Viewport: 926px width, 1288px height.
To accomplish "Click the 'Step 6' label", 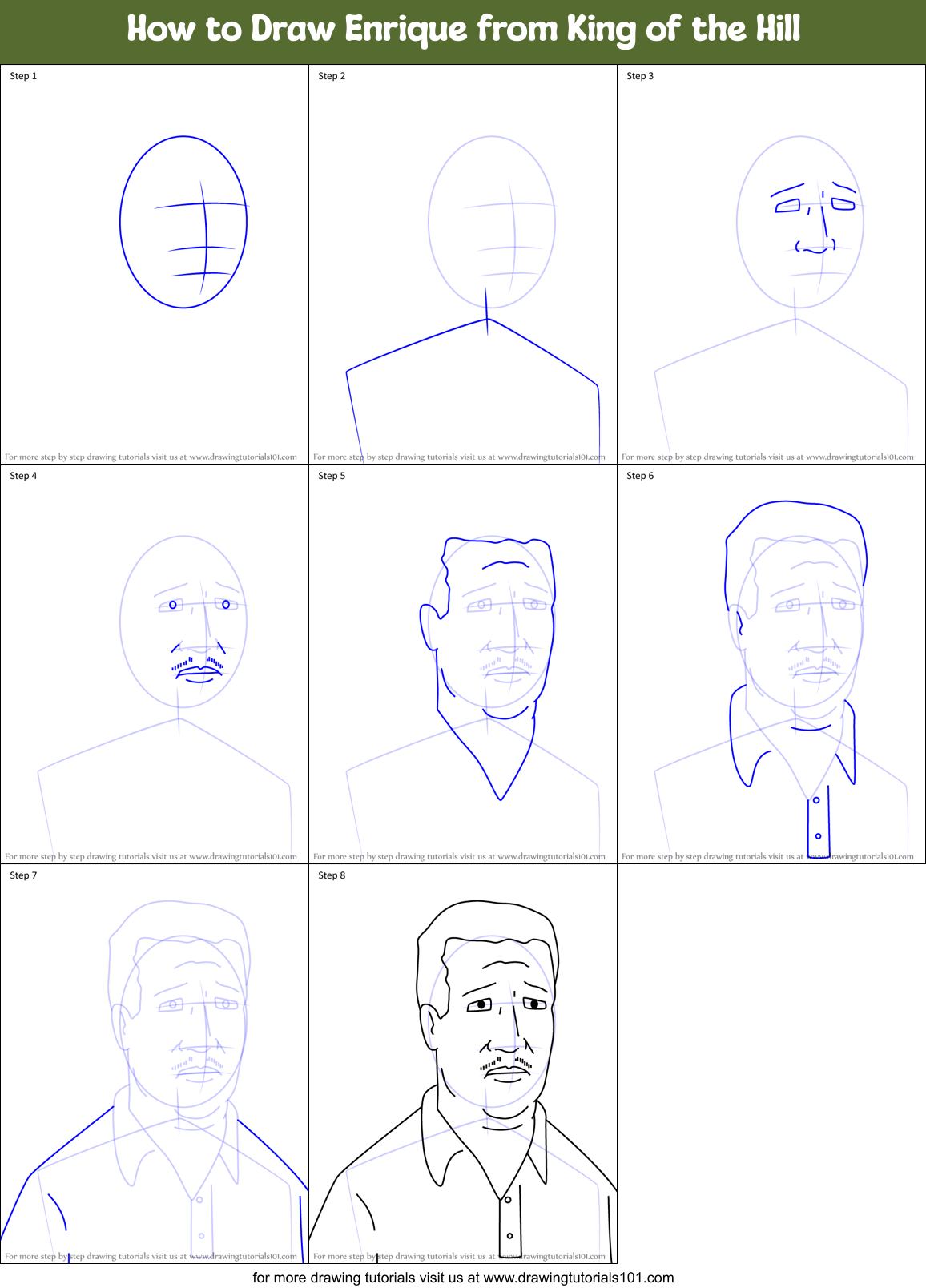I will pos(640,476).
